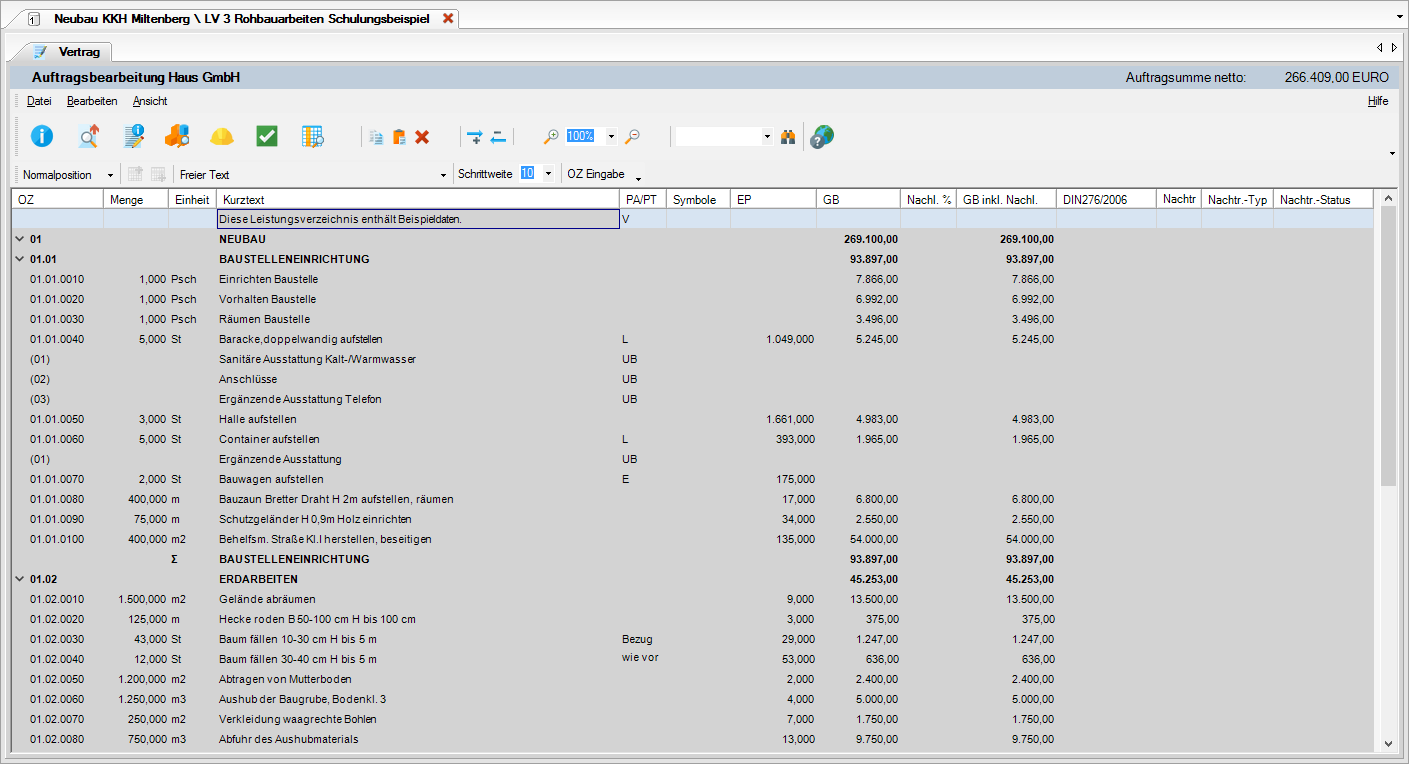This screenshot has width=1409, height=764.
Task: Click the yellow hard hat icon
Action: pyautogui.click(x=222, y=136)
